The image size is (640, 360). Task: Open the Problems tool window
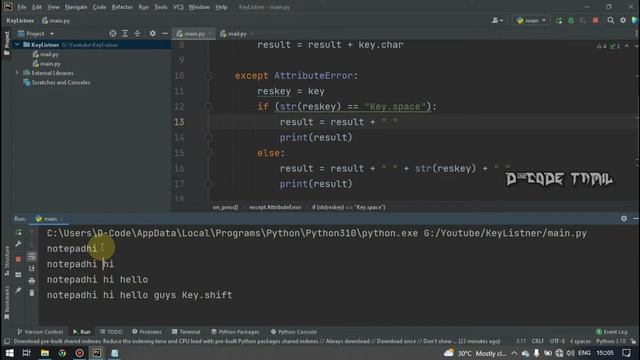[x=147, y=331]
